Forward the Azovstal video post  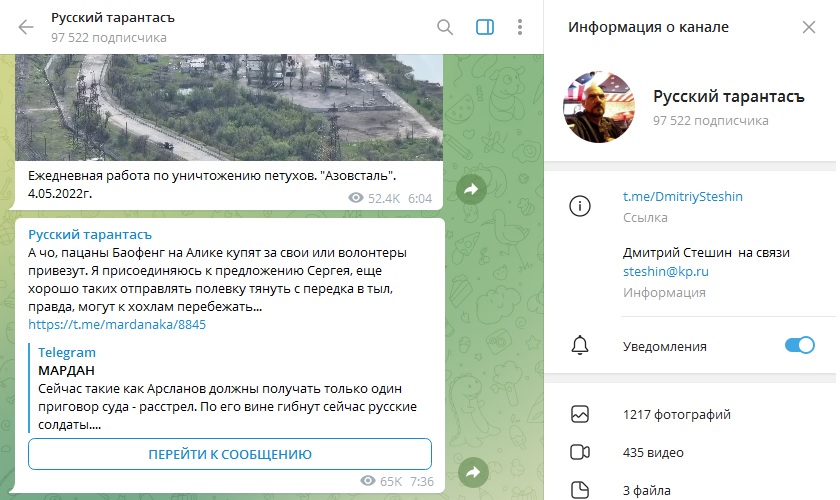click(x=472, y=189)
